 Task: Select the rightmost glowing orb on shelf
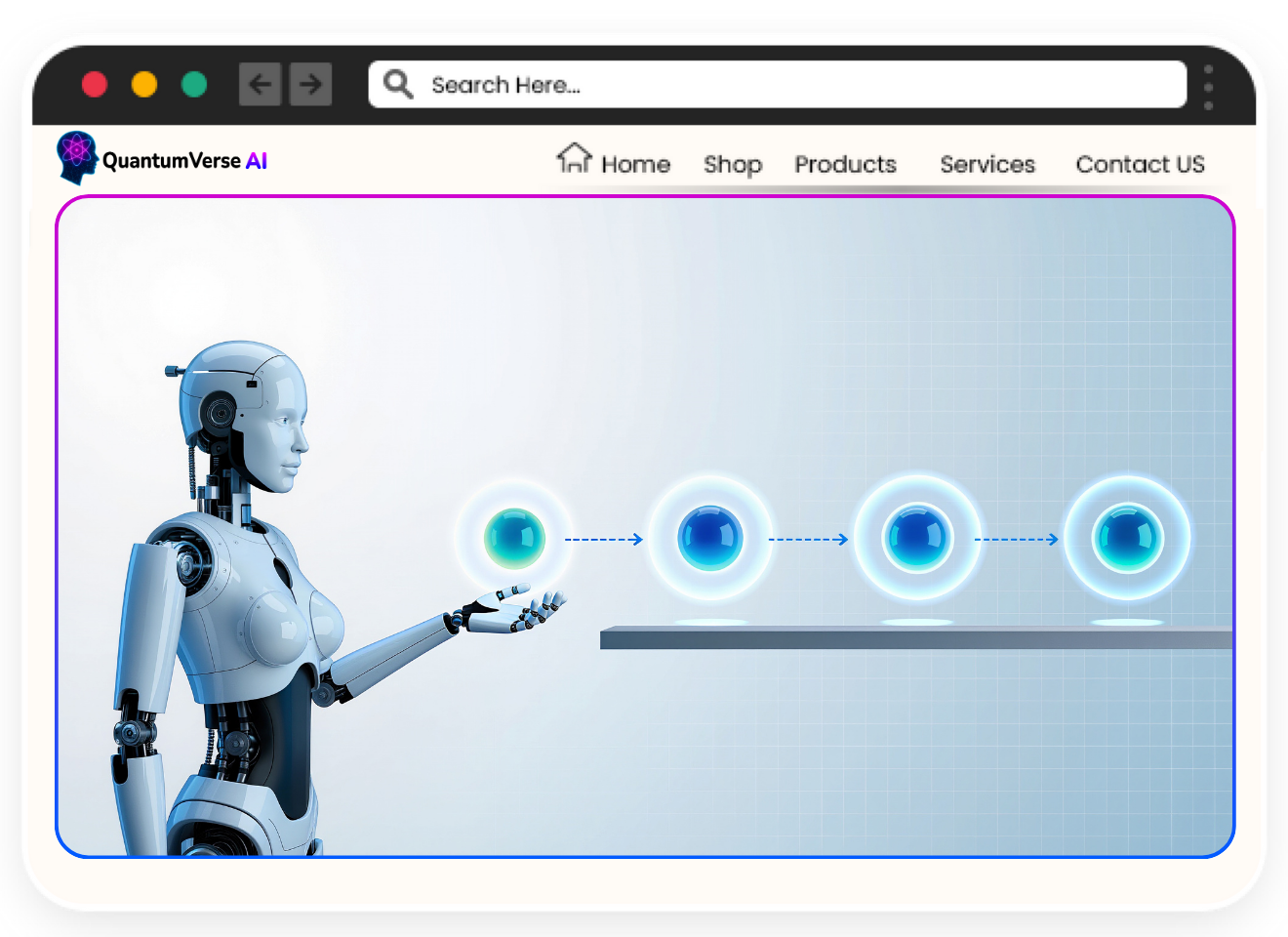point(1127,538)
